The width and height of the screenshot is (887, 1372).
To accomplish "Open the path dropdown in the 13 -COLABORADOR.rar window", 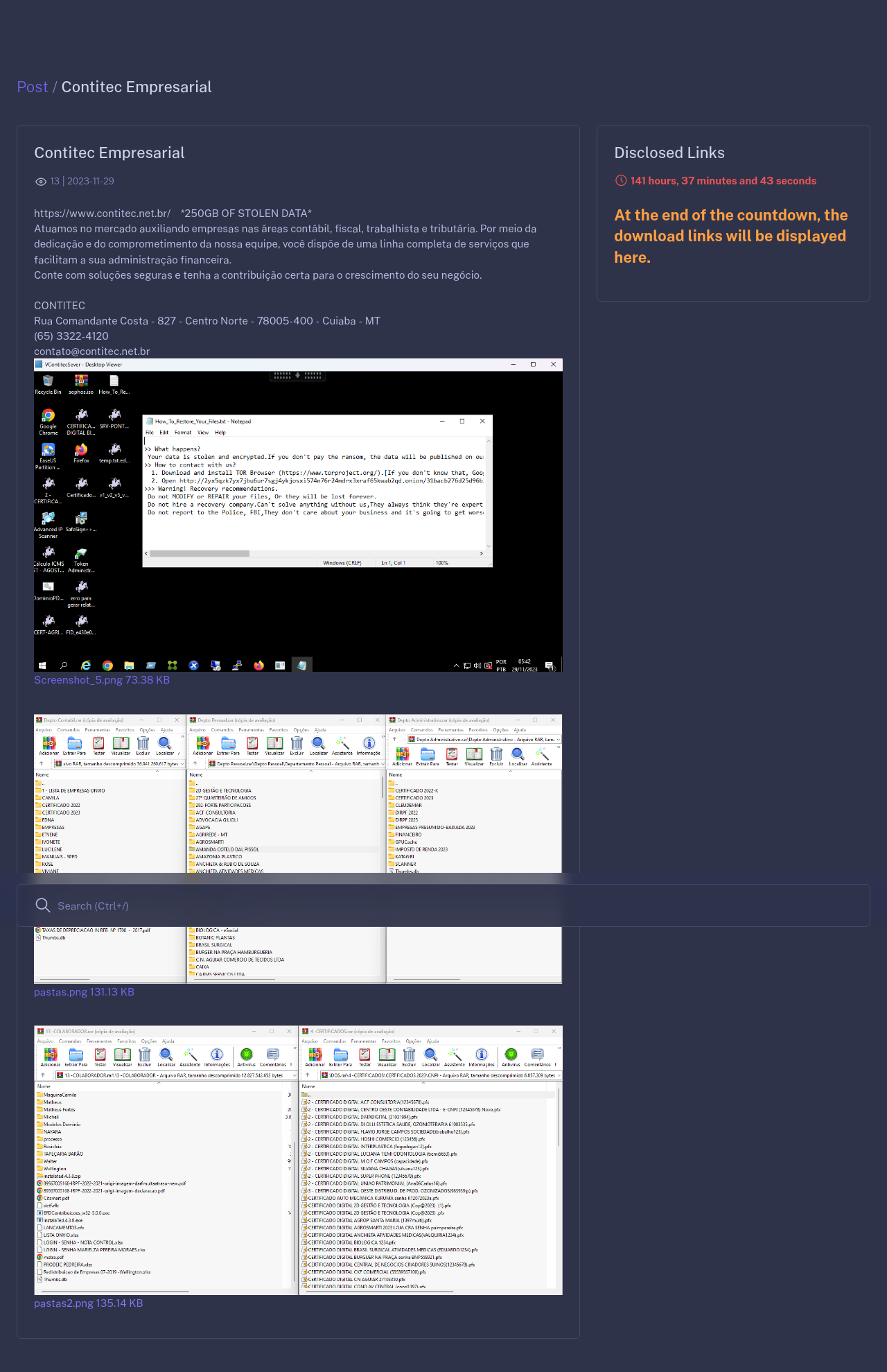I will (x=294, y=1075).
